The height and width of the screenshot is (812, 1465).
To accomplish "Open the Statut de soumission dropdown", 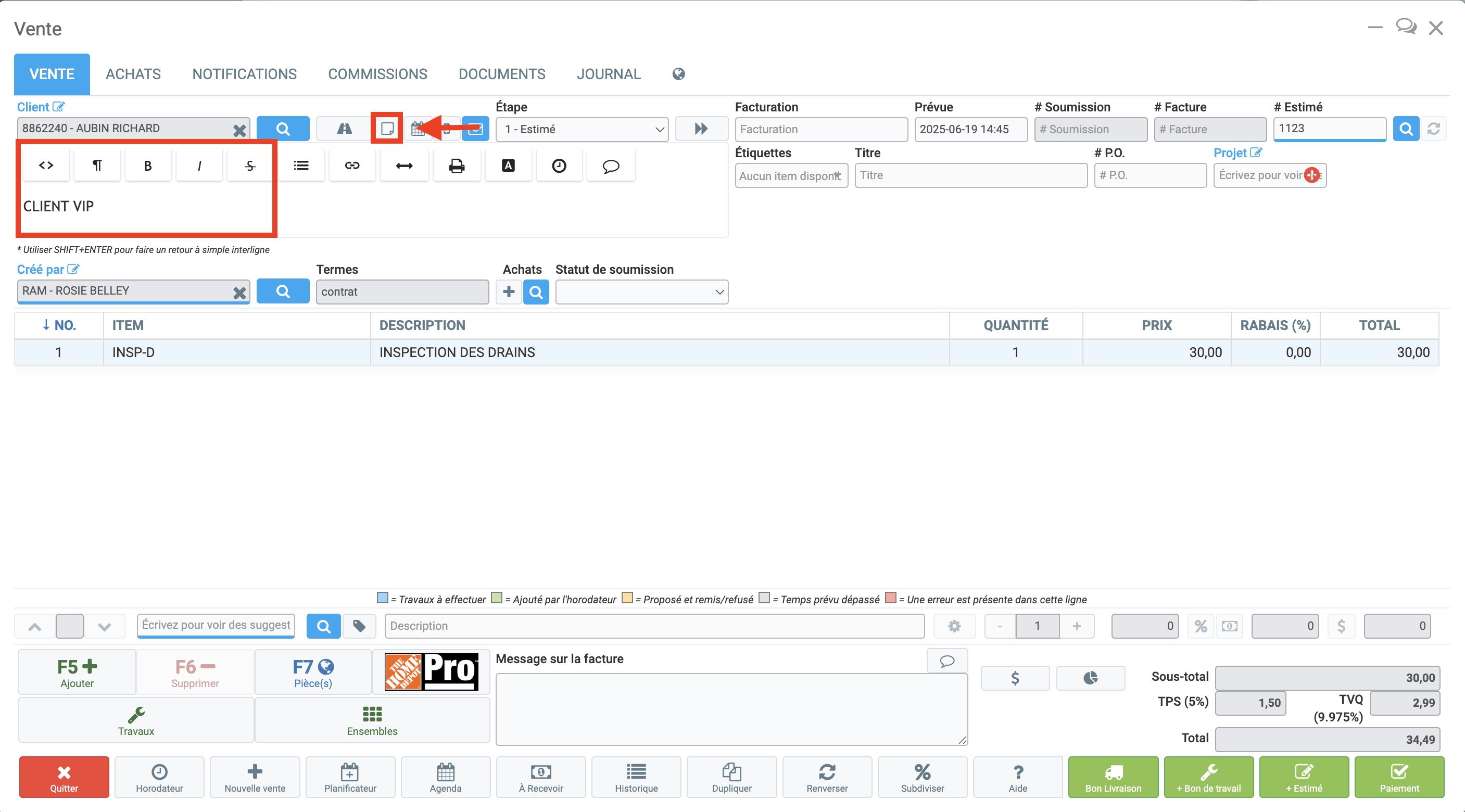I will [641, 291].
